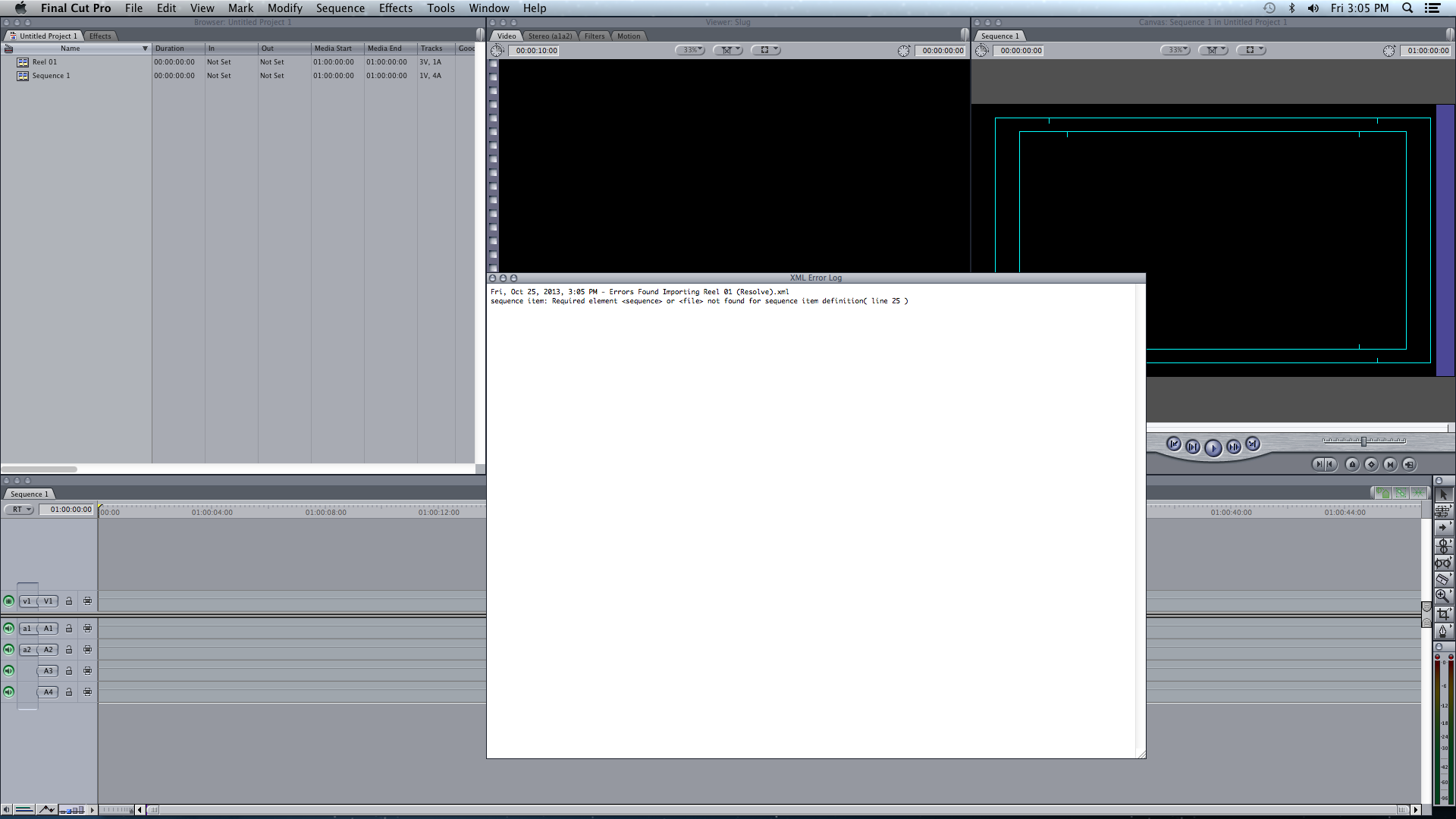The width and height of the screenshot is (1456, 819).
Task: Open Canvas zoom 33% pop-up
Action: click(x=1175, y=50)
